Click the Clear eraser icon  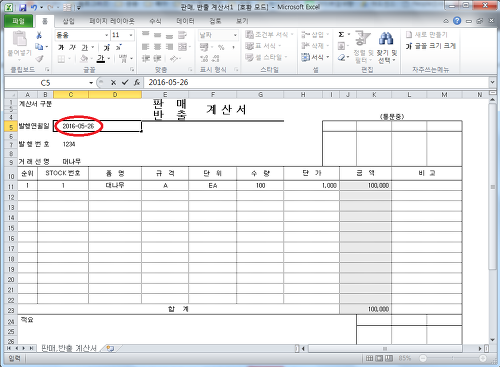341,58
